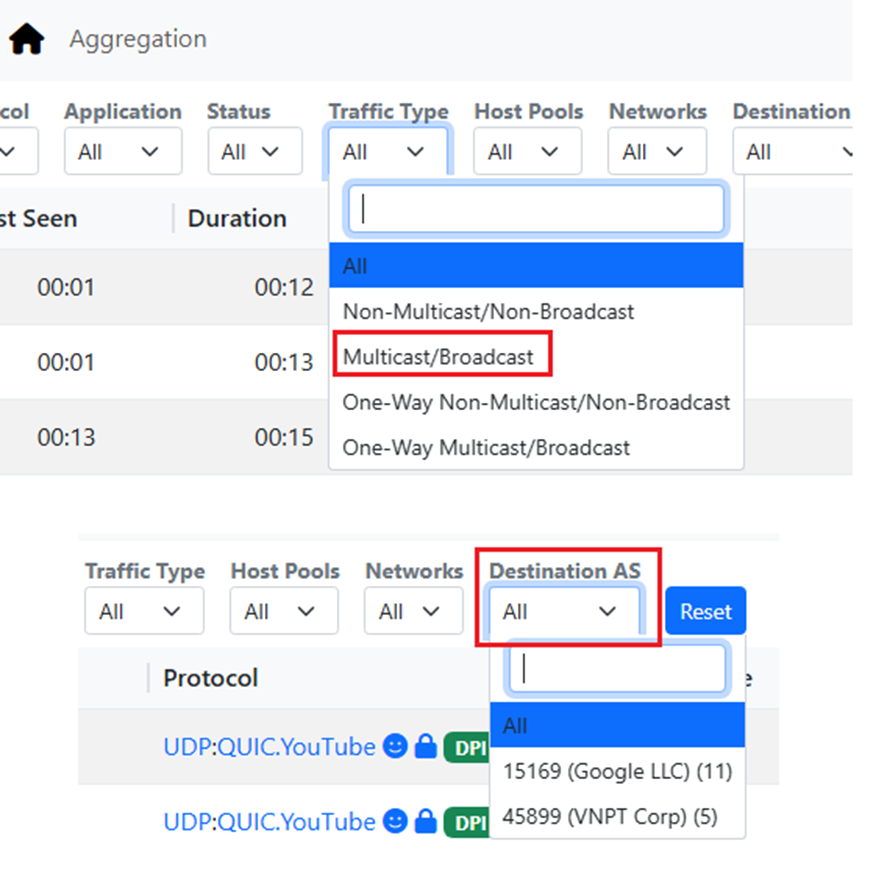Click DPI badge in second YouTube row
Screen dimensions: 887x874
[466, 822]
